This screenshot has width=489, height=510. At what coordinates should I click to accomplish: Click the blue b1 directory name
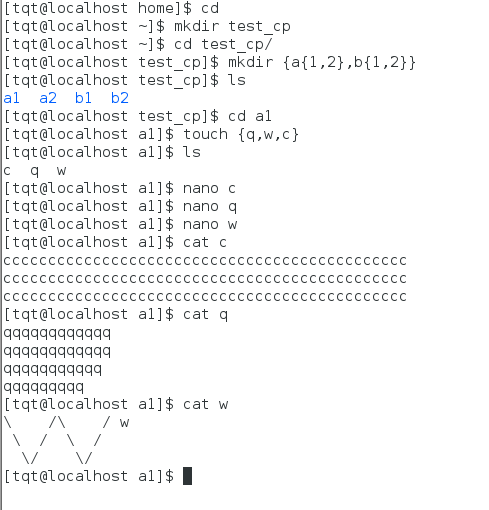[83, 98]
